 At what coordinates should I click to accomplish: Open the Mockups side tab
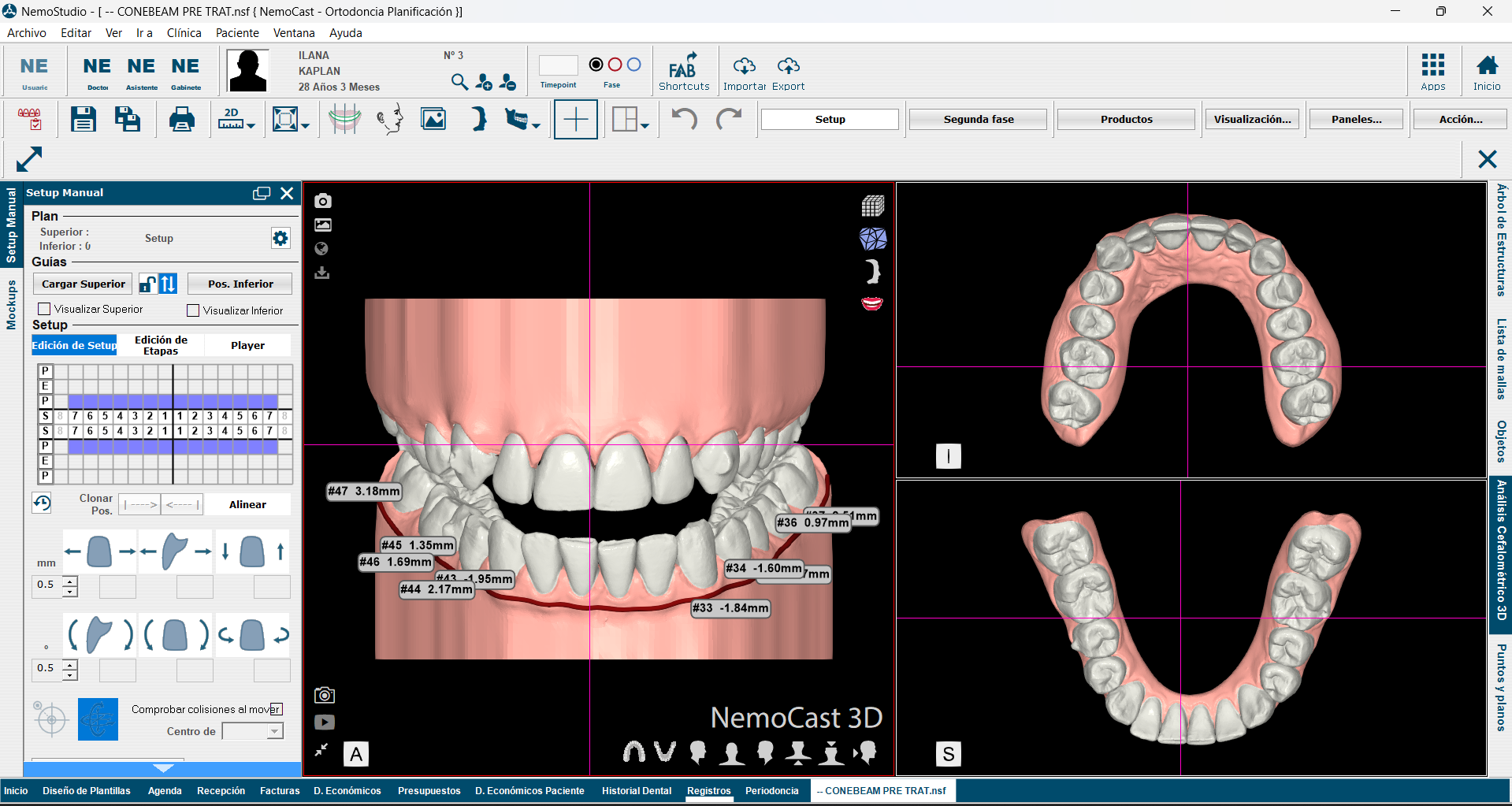point(11,304)
